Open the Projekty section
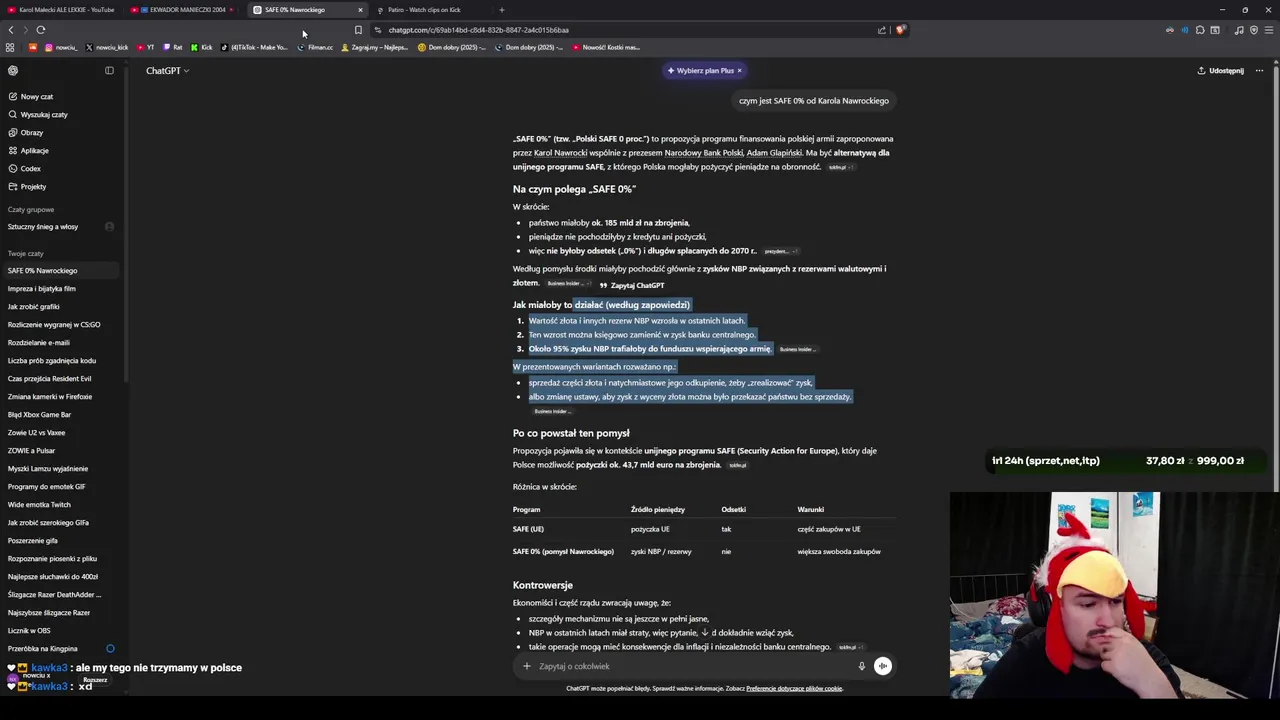Image resolution: width=1280 pixels, height=720 pixels. pyautogui.click(x=60, y=187)
